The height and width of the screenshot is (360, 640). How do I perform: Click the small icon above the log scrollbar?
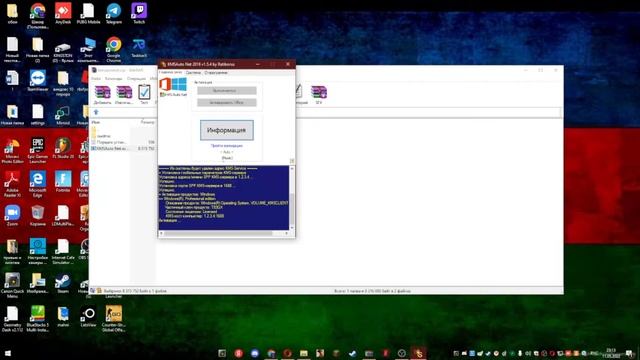[292, 161]
